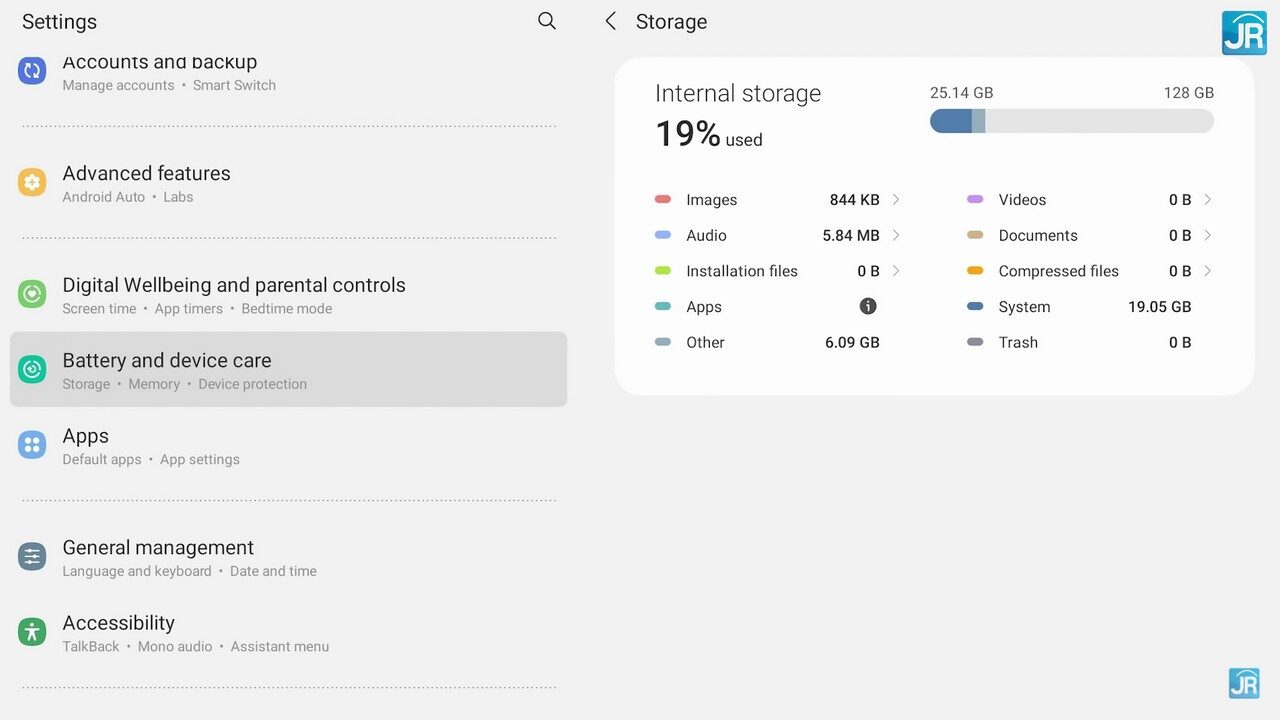Tap the back arrow beside Storage
Screen dimensions: 1280x720
point(611,21)
